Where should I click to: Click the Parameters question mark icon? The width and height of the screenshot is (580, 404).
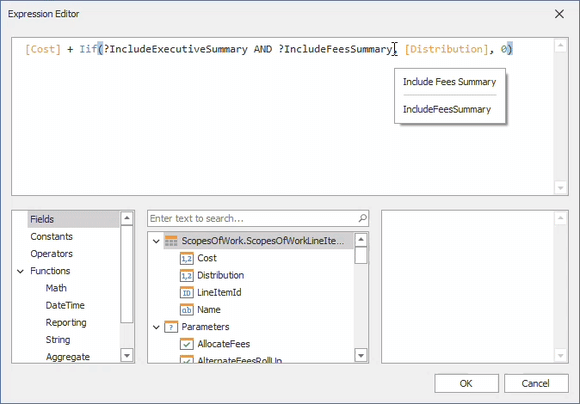pos(171,327)
